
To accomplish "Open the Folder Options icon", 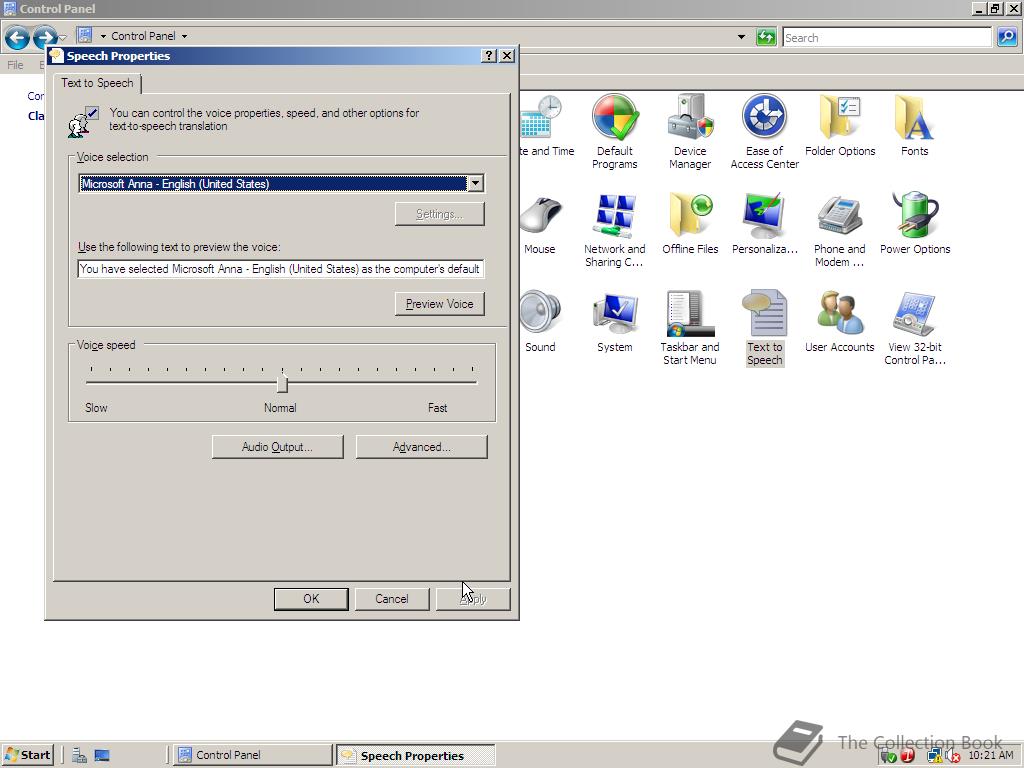I will tap(840, 125).
